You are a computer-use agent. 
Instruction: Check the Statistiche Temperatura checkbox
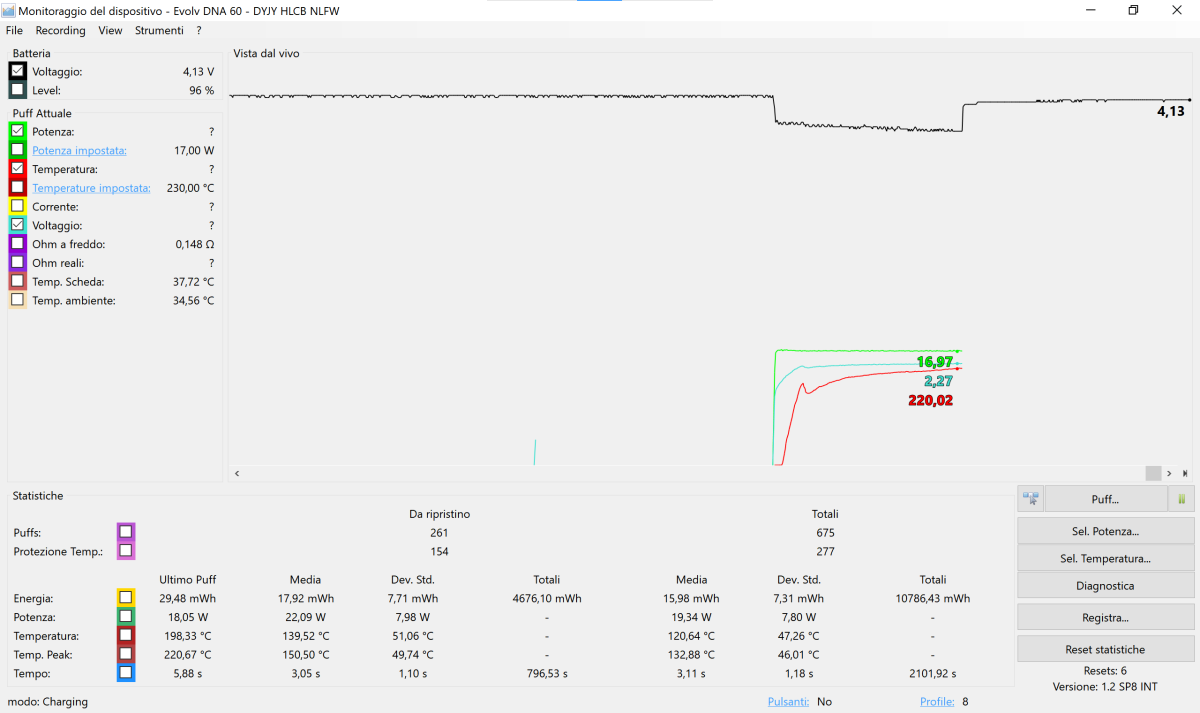pos(125,635)
